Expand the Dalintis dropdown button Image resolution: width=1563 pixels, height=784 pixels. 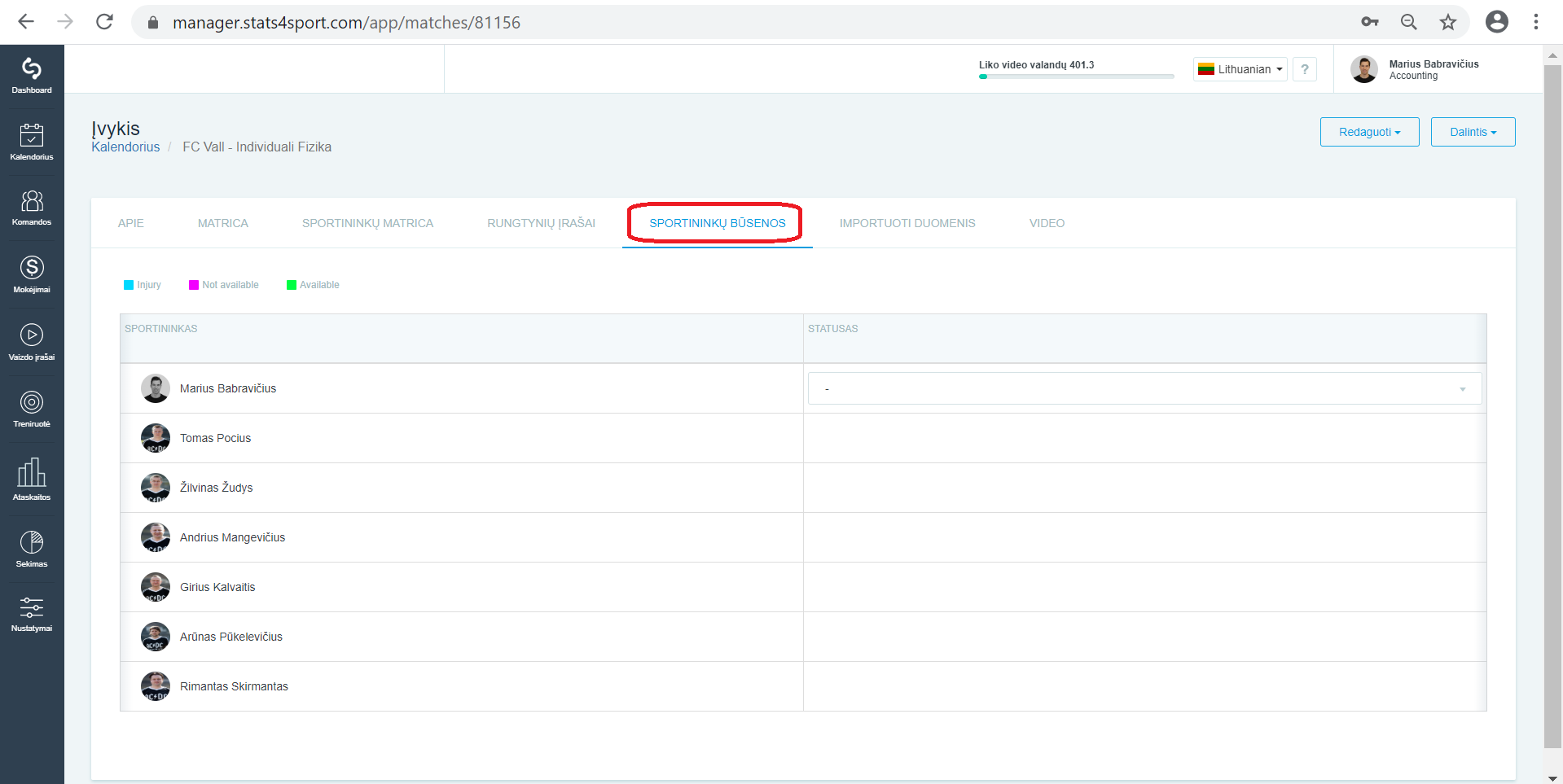coord(1473,132)
